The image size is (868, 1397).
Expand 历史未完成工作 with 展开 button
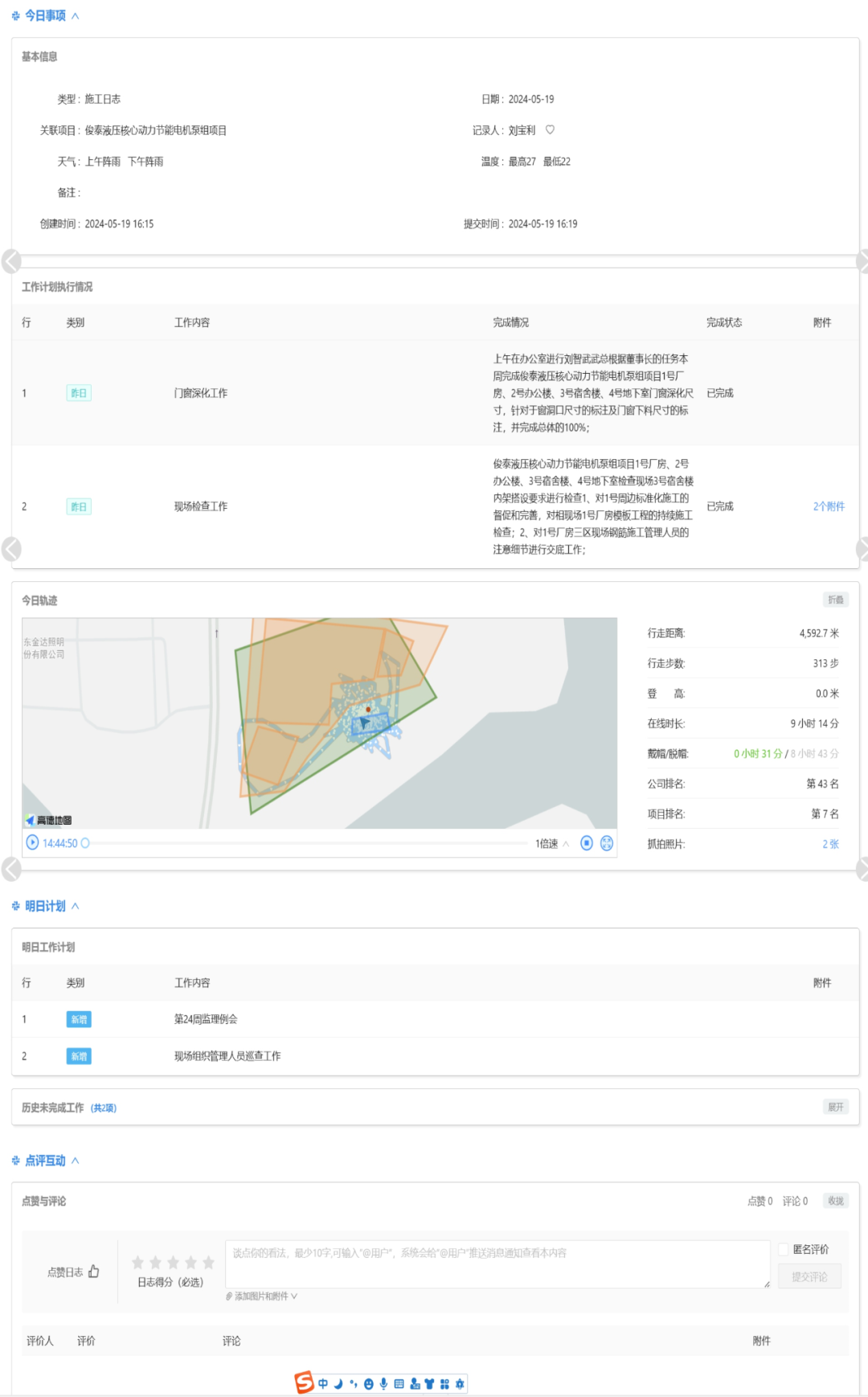coord(836,1107)
